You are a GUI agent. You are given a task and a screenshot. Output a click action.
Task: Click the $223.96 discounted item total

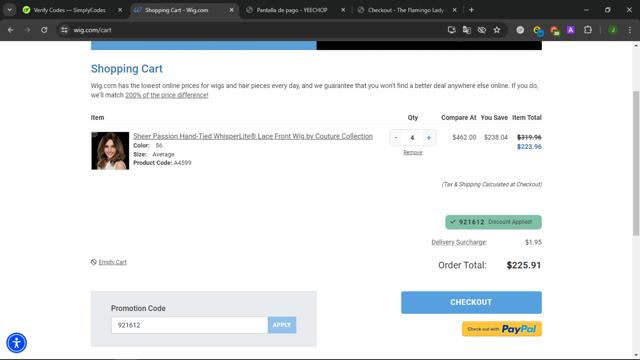tap(529, 147)
